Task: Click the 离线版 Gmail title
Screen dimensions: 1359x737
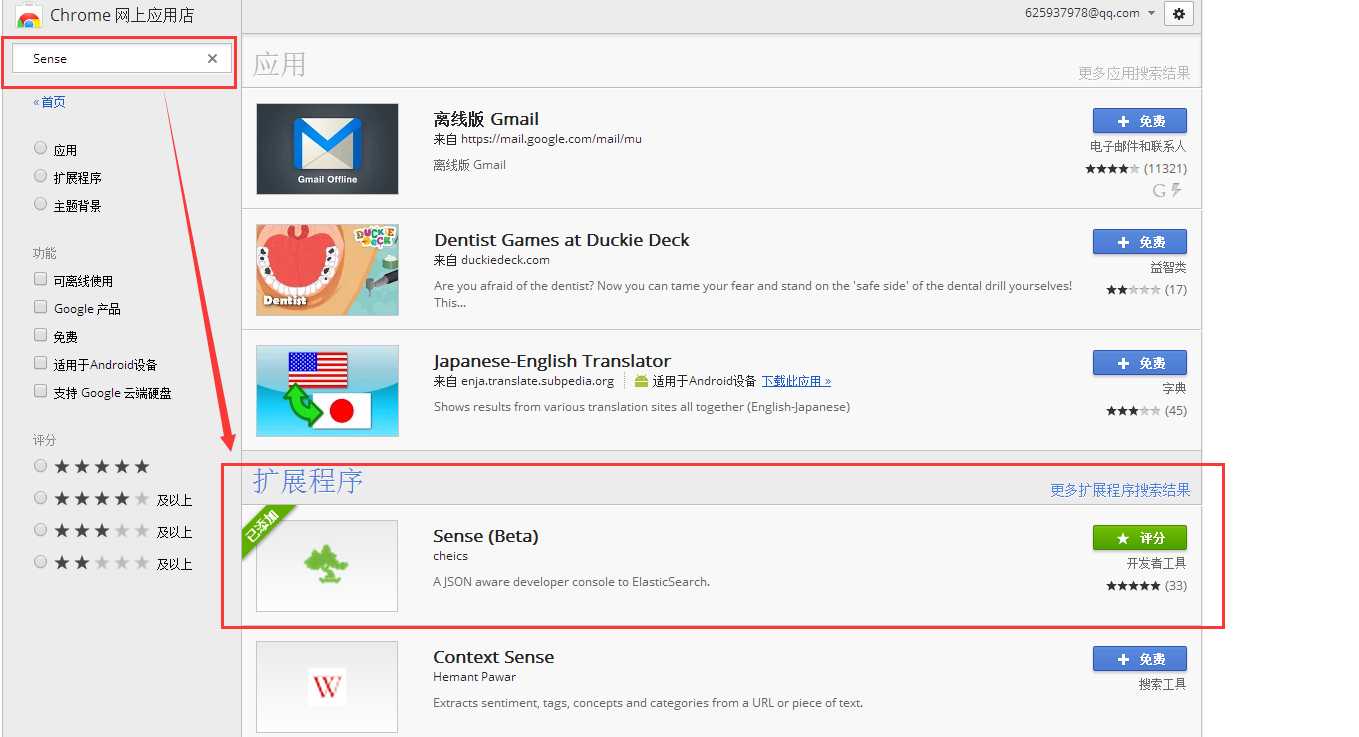Action: [x=486, y=119]
